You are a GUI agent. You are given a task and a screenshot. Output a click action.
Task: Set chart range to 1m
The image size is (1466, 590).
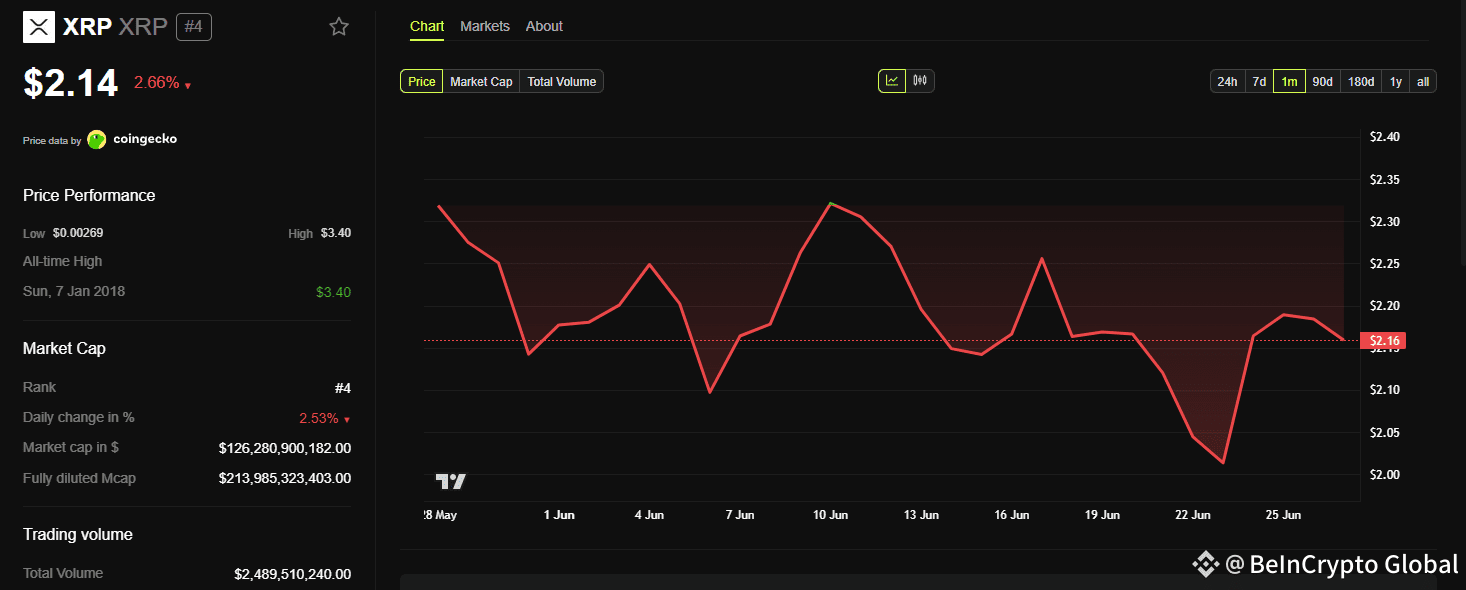(x=1290, y=82)
